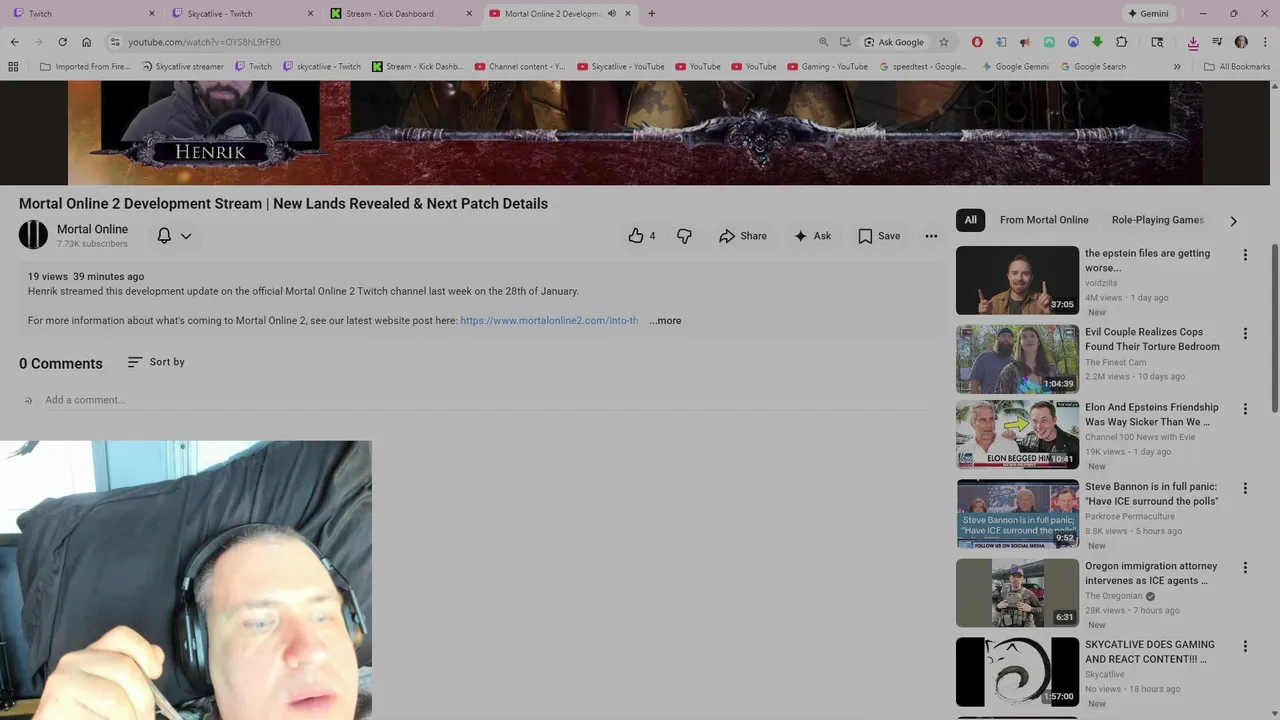Open the mortalonline2.com link in description

click(549, 321)
